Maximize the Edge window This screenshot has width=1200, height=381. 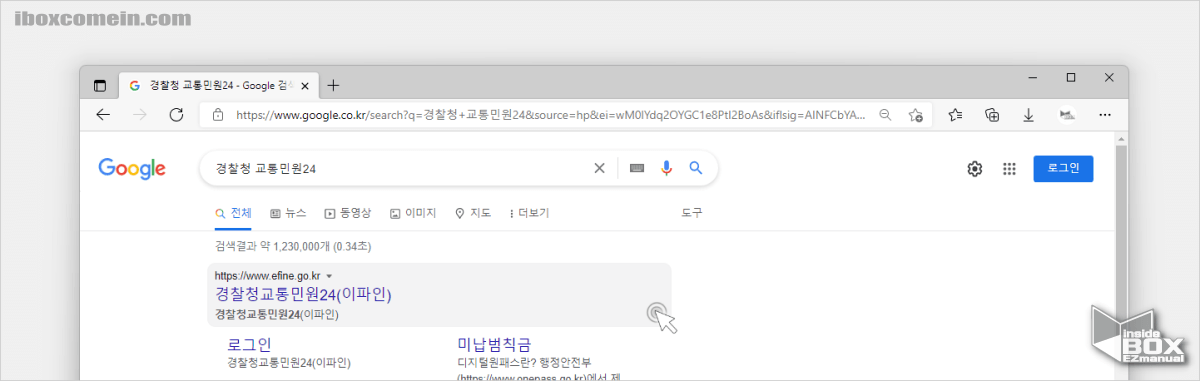(1071, 77)
